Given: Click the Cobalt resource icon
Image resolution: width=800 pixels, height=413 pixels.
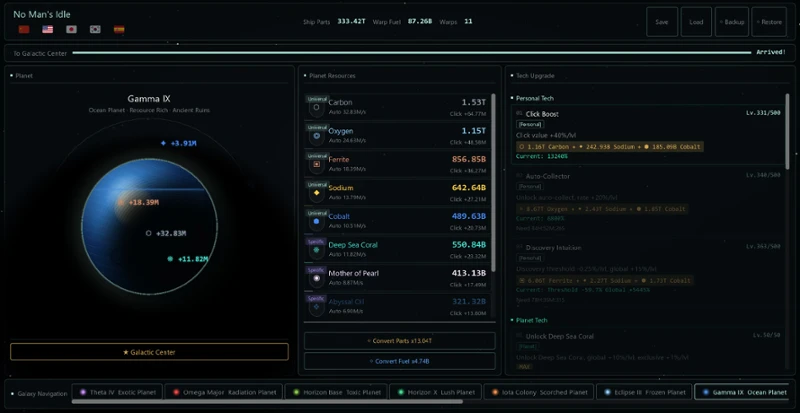Looking at the screenshot, I should click(x=317, y=222).
